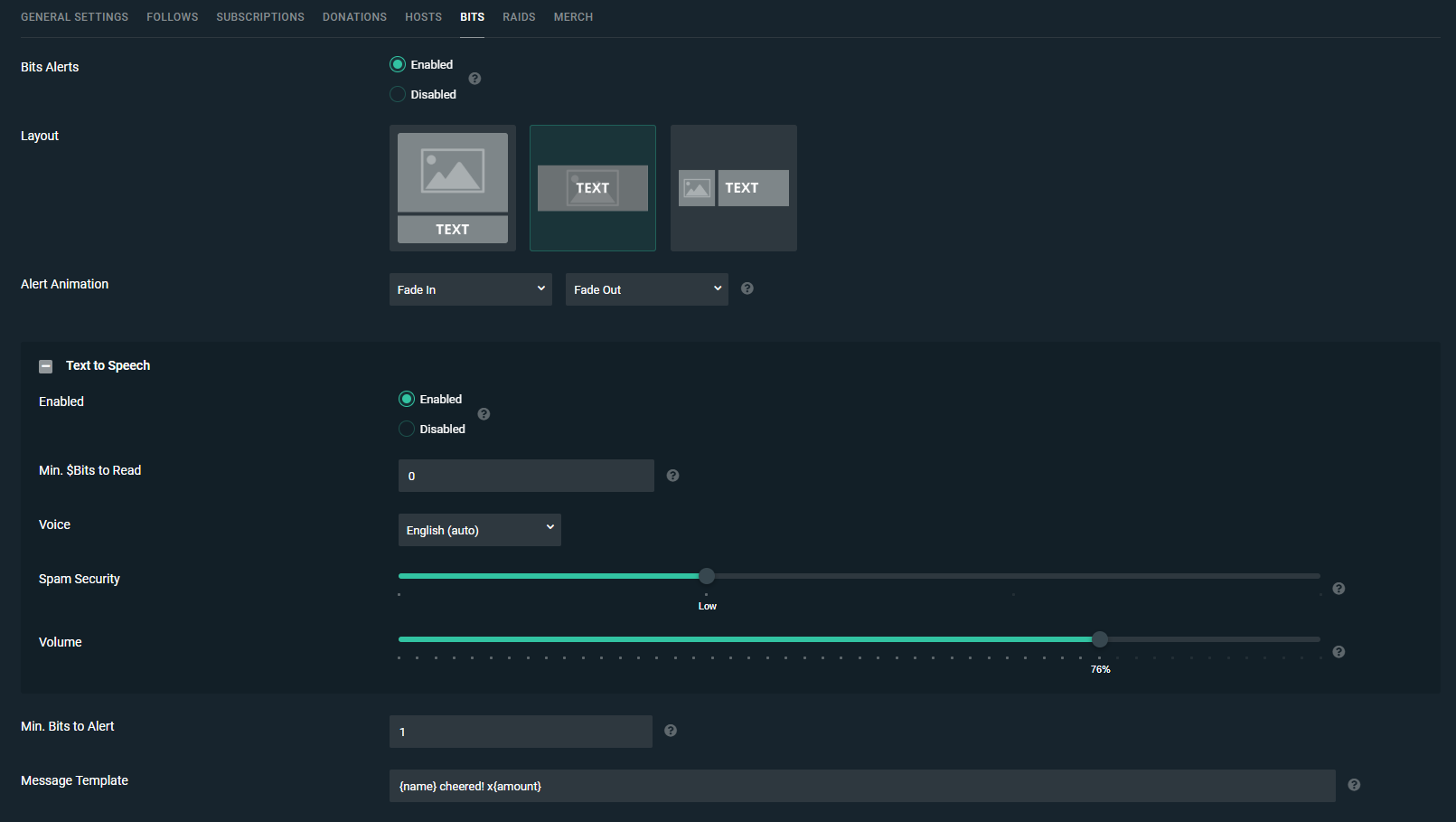Image resolution: width=1456 pixels, height=822 pixels.
Task: Click the Min. $Bits to Read field
Action: tap(526, 476)
